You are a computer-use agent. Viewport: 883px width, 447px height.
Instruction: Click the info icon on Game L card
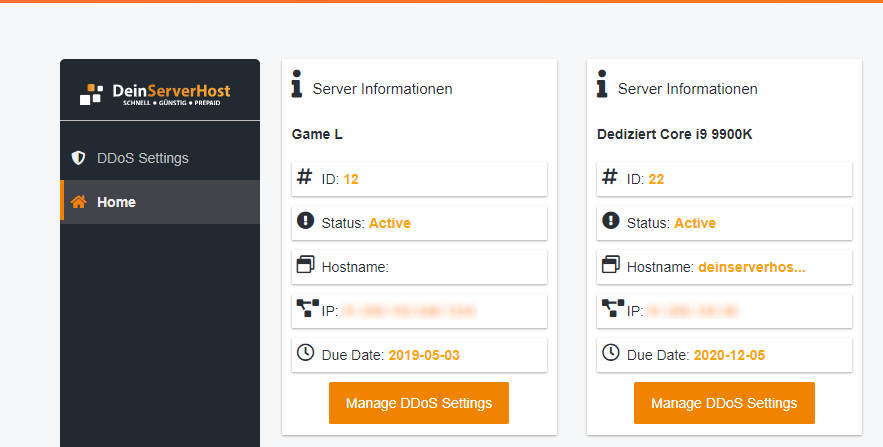click(x=296, y=84)
